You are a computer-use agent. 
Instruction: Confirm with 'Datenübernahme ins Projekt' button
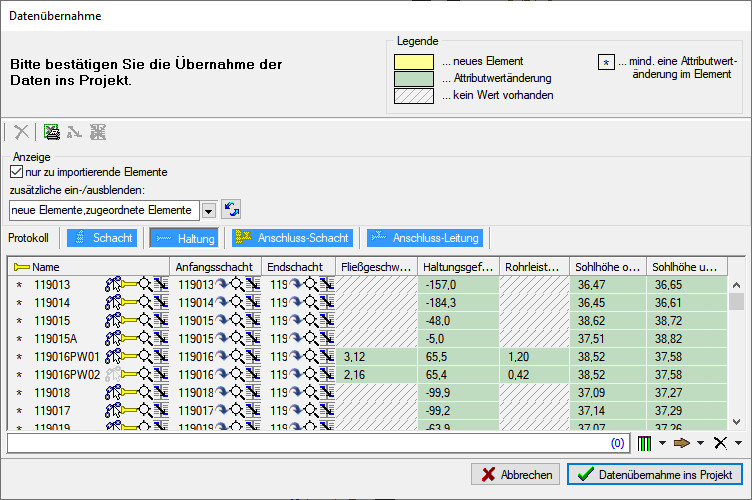click(x=655, y=475)
